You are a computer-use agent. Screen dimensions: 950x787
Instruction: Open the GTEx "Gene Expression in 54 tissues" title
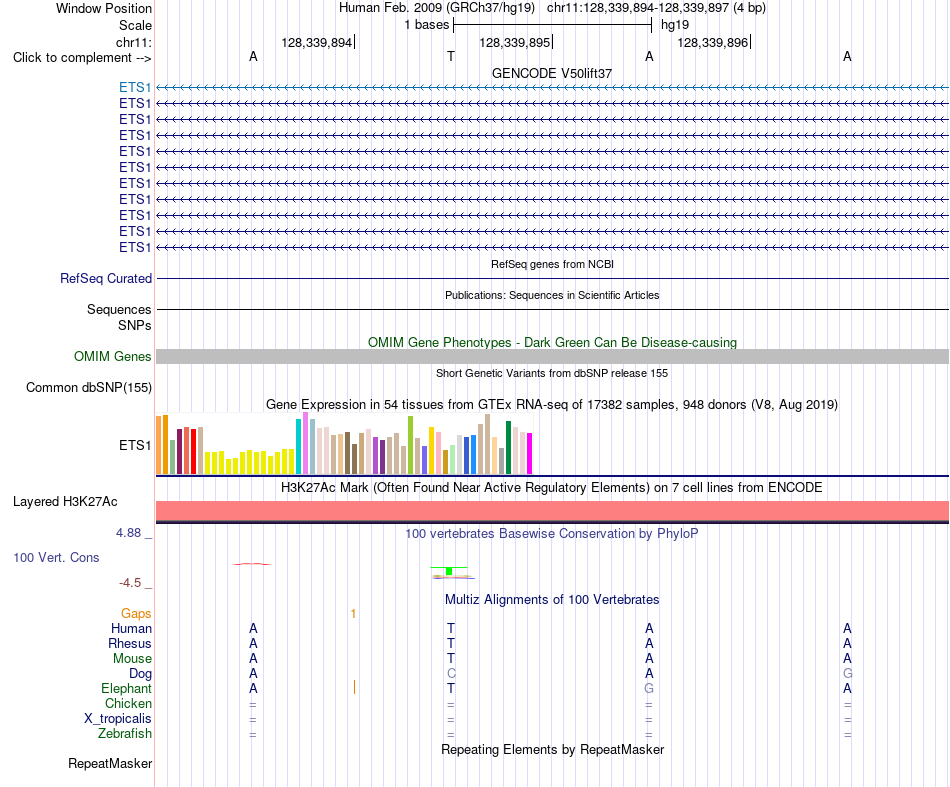(x=552, y=405)
